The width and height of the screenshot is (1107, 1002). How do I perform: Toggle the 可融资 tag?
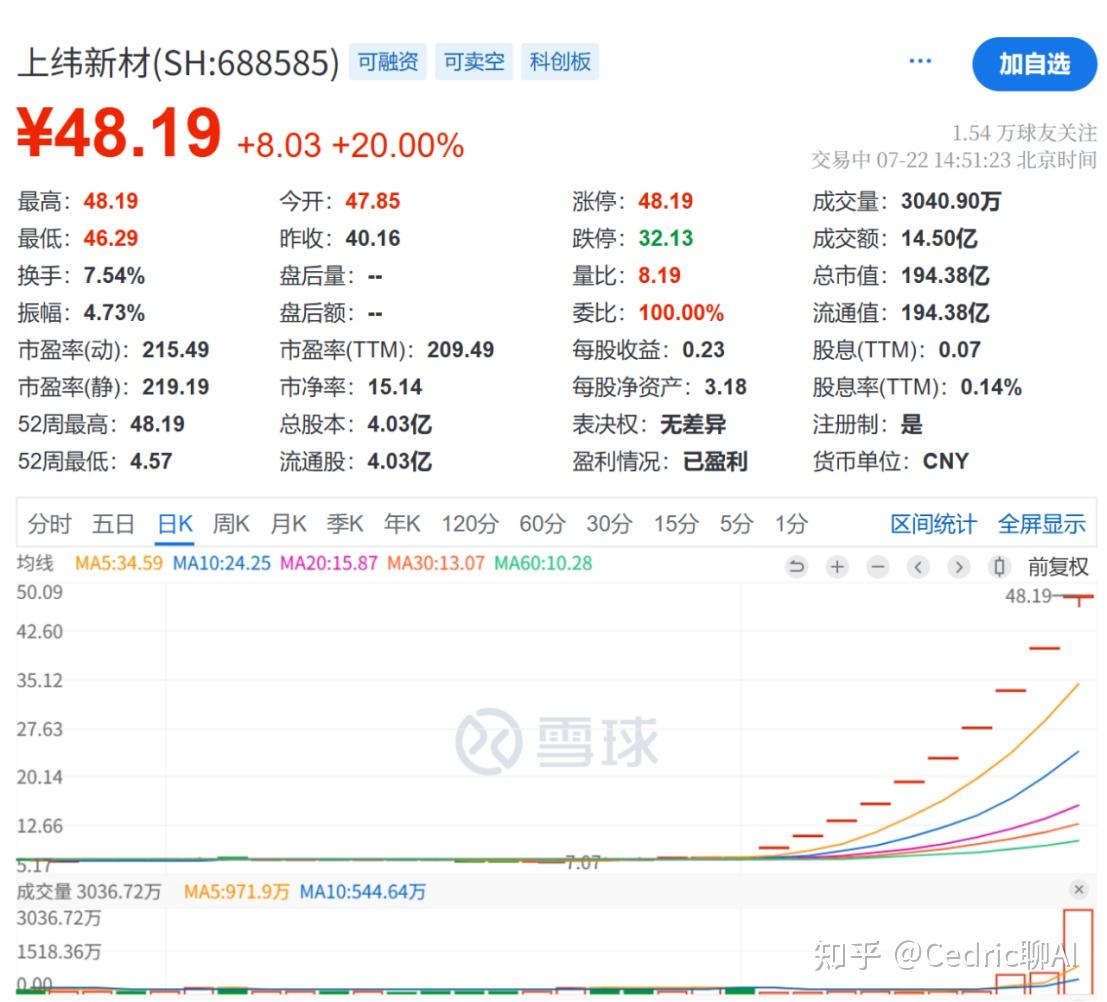pos(387,61)
